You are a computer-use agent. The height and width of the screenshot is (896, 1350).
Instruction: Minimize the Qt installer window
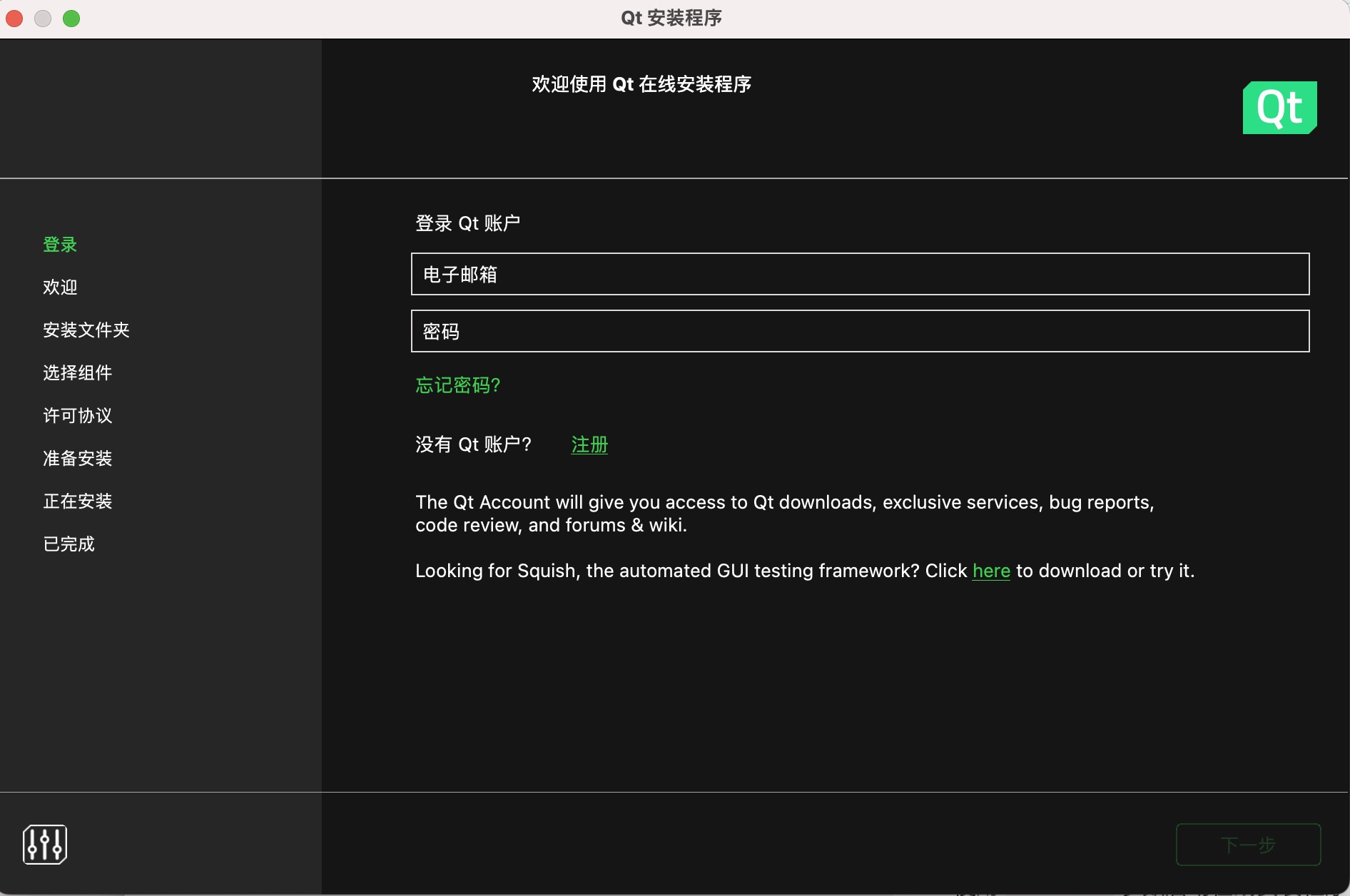[x=43, y=18]
